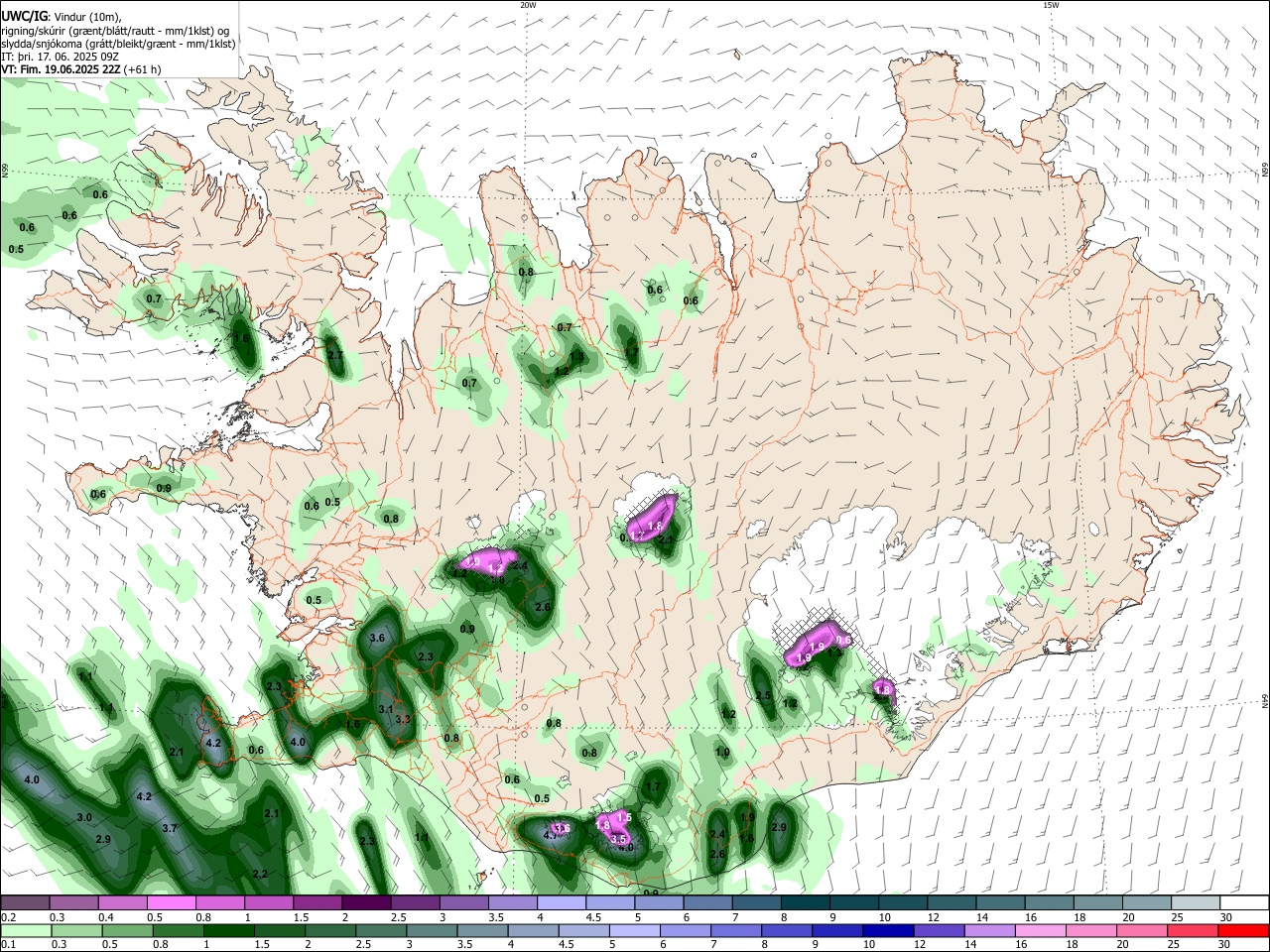
Task: Click the '2.7' precipitation value on the map
Action: (334, 355)
